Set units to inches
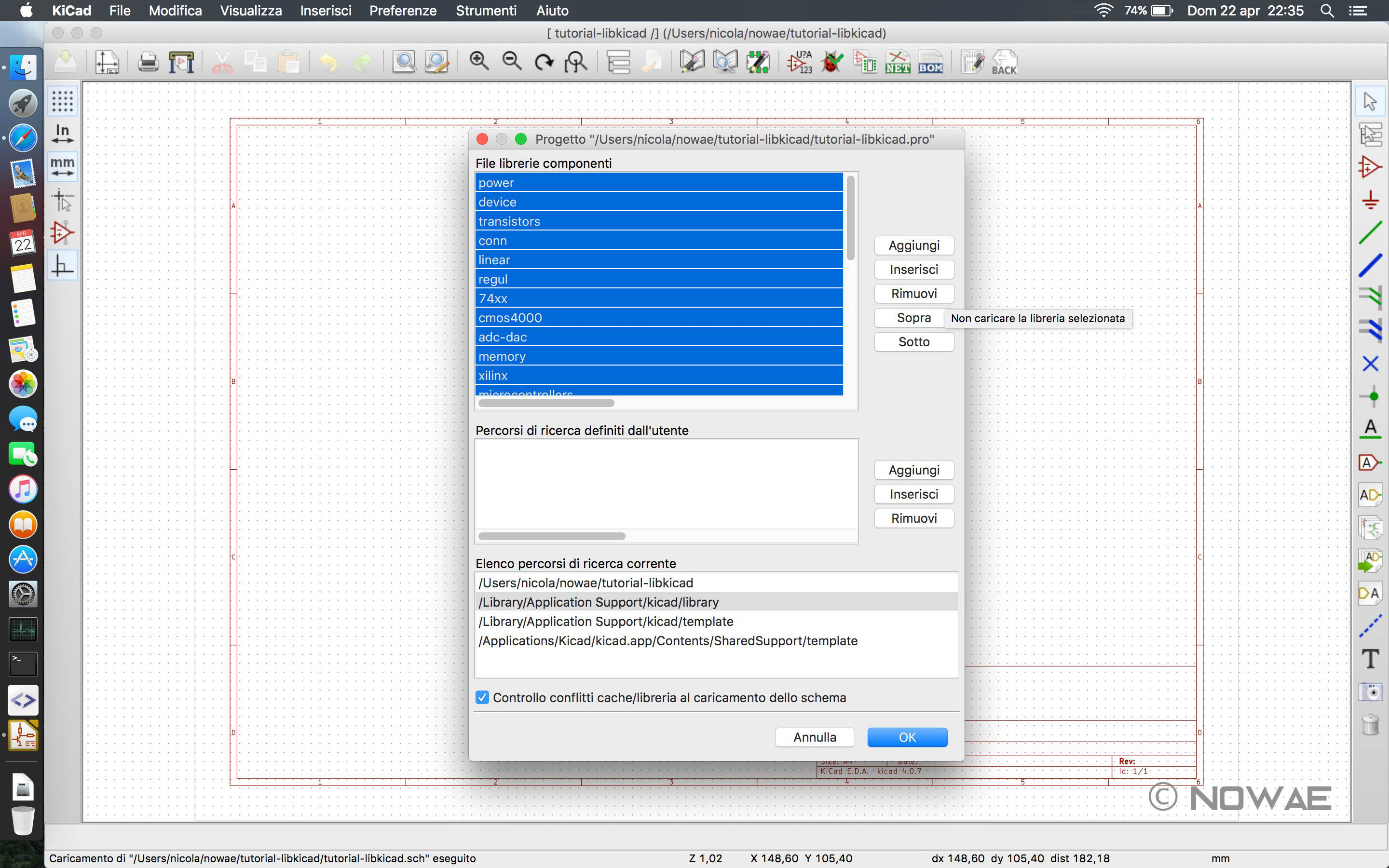The width and height of the screenshot is (1389, 868). click(x=63, y=134)
